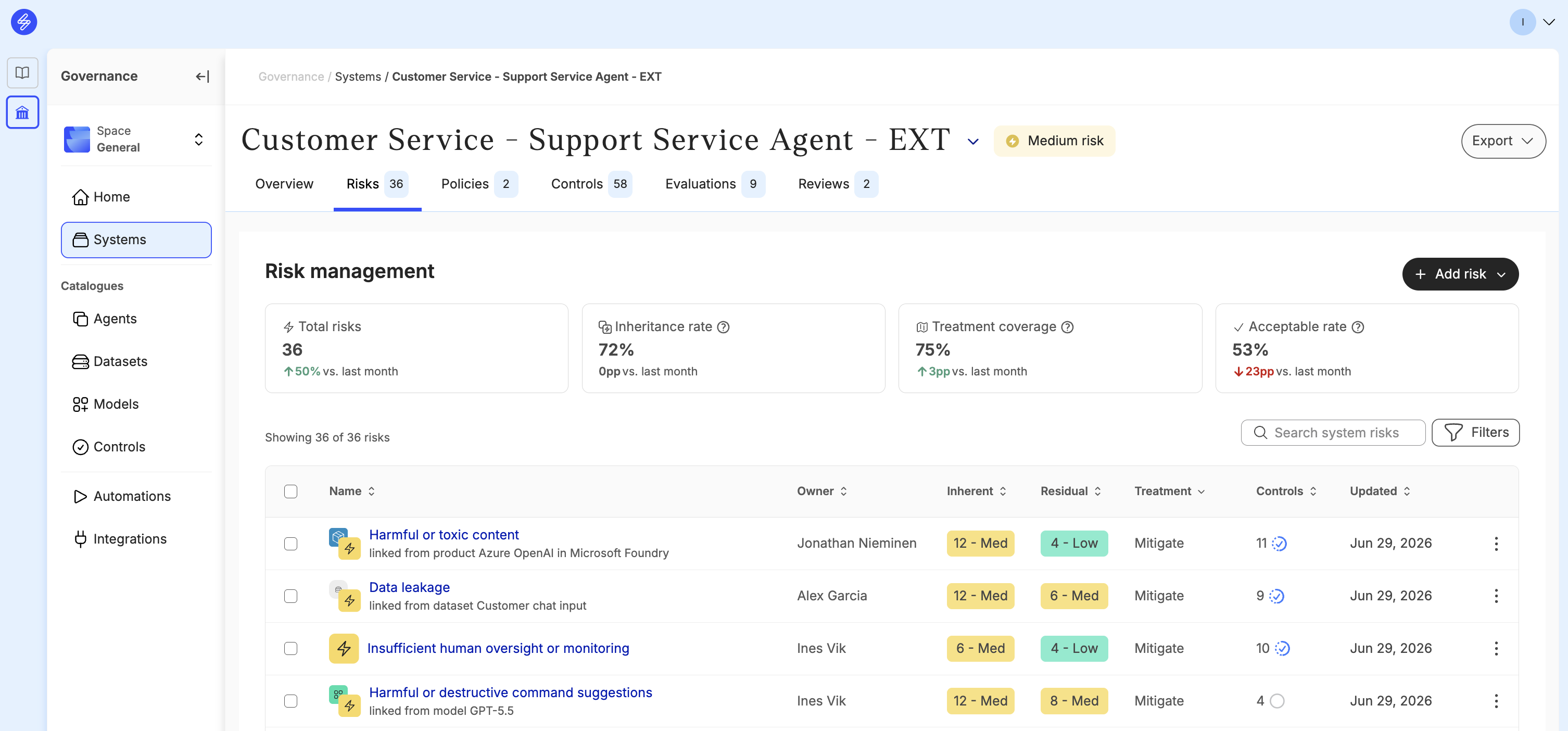Select the Governance building icon in left rail

[22, 112]
